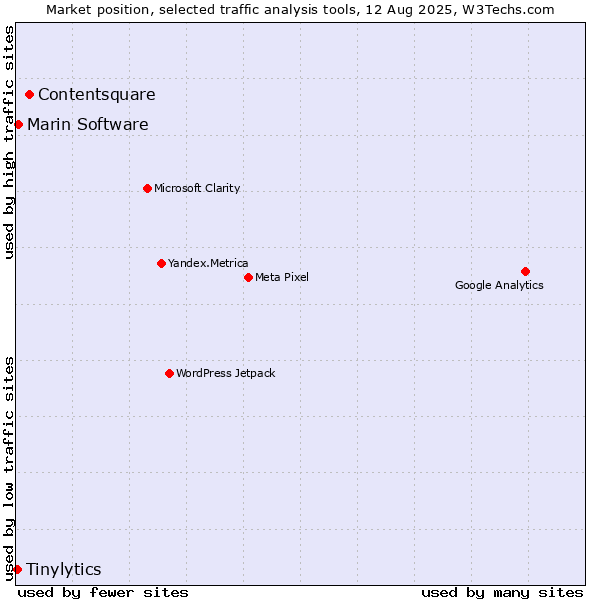Click the Yandex.Metrica red data point

click(161, 263)
